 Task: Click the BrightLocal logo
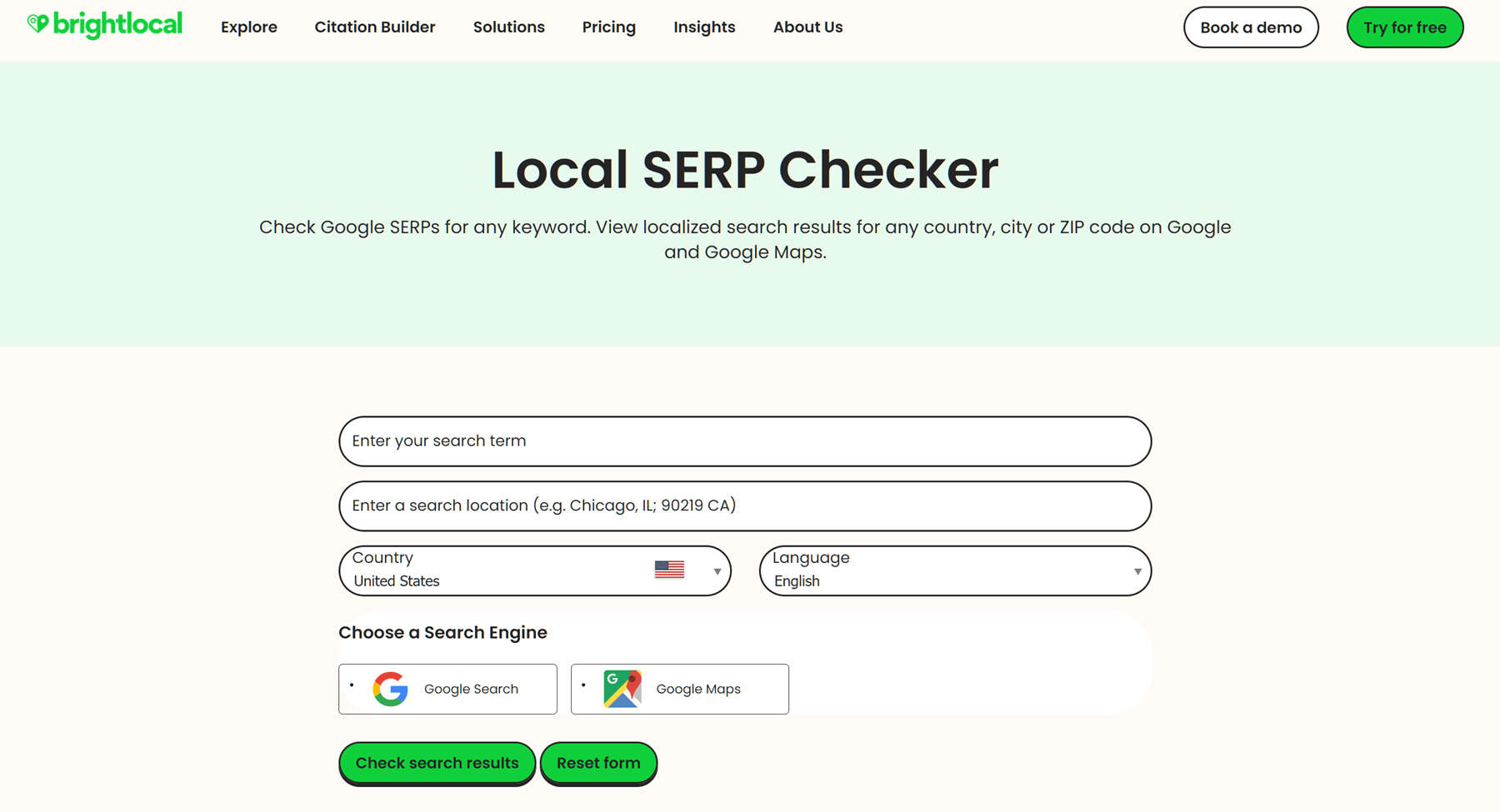click(104, 26)
